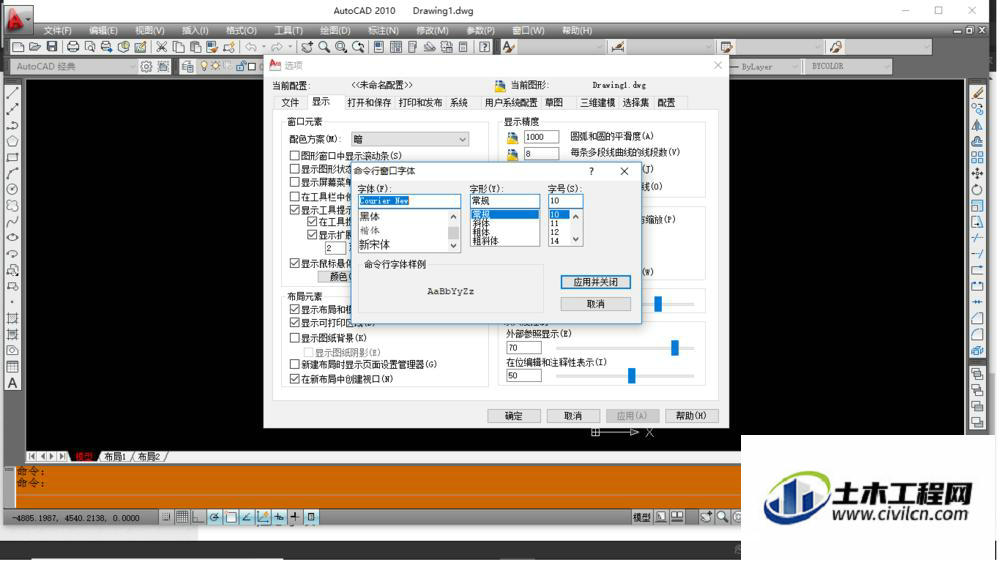Check 显示图纸背景(K) option

[x=294, y=337]
